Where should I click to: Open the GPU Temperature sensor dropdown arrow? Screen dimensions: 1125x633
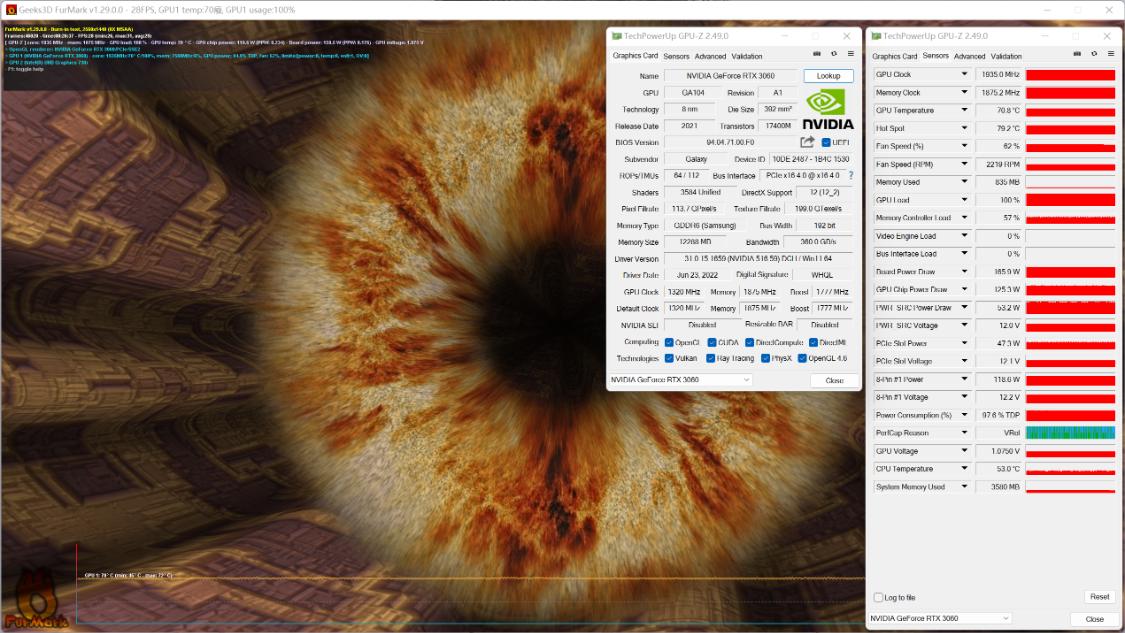click(965, 110)
